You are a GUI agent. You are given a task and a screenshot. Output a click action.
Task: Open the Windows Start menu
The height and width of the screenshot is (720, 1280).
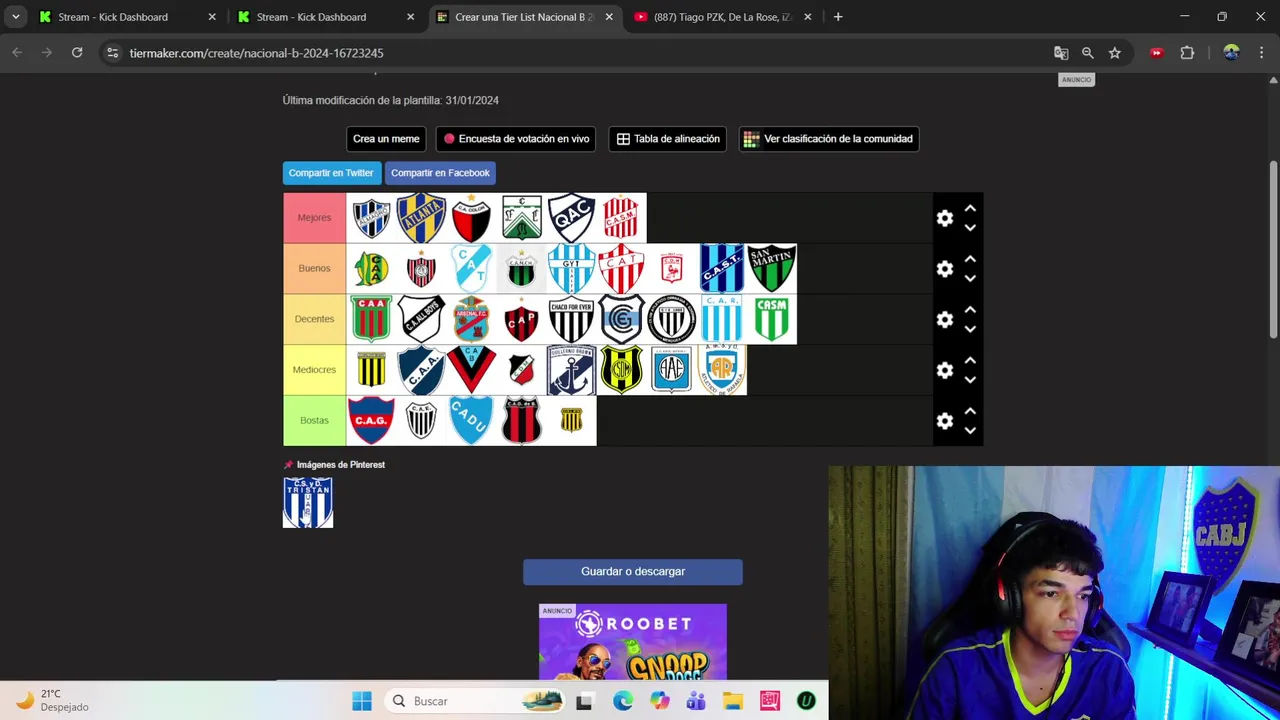362,701
